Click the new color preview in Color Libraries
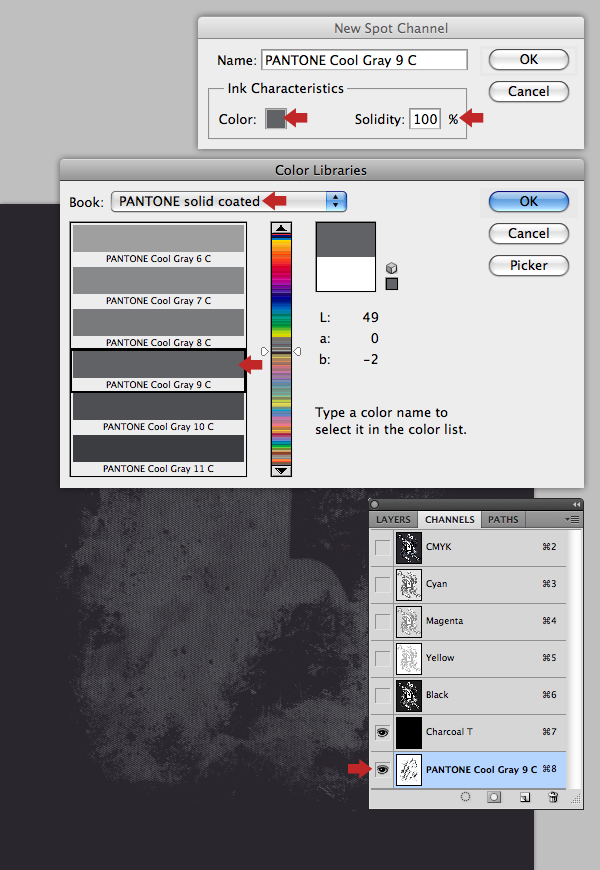Screen dimensions: 600x870 [x=346, y=240]
